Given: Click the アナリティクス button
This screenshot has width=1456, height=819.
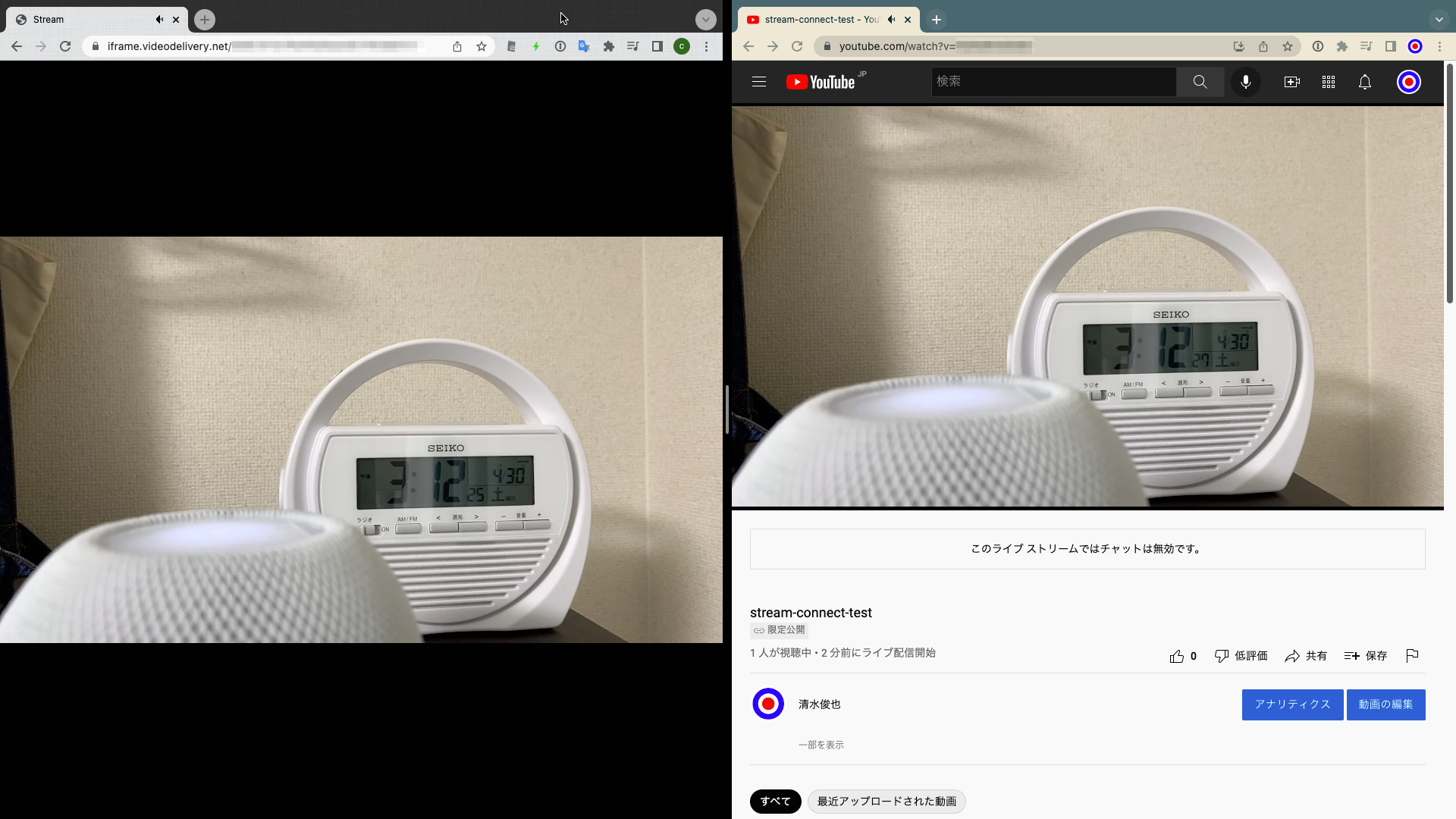Looking at the screenshot, I should coord(1292,704).
